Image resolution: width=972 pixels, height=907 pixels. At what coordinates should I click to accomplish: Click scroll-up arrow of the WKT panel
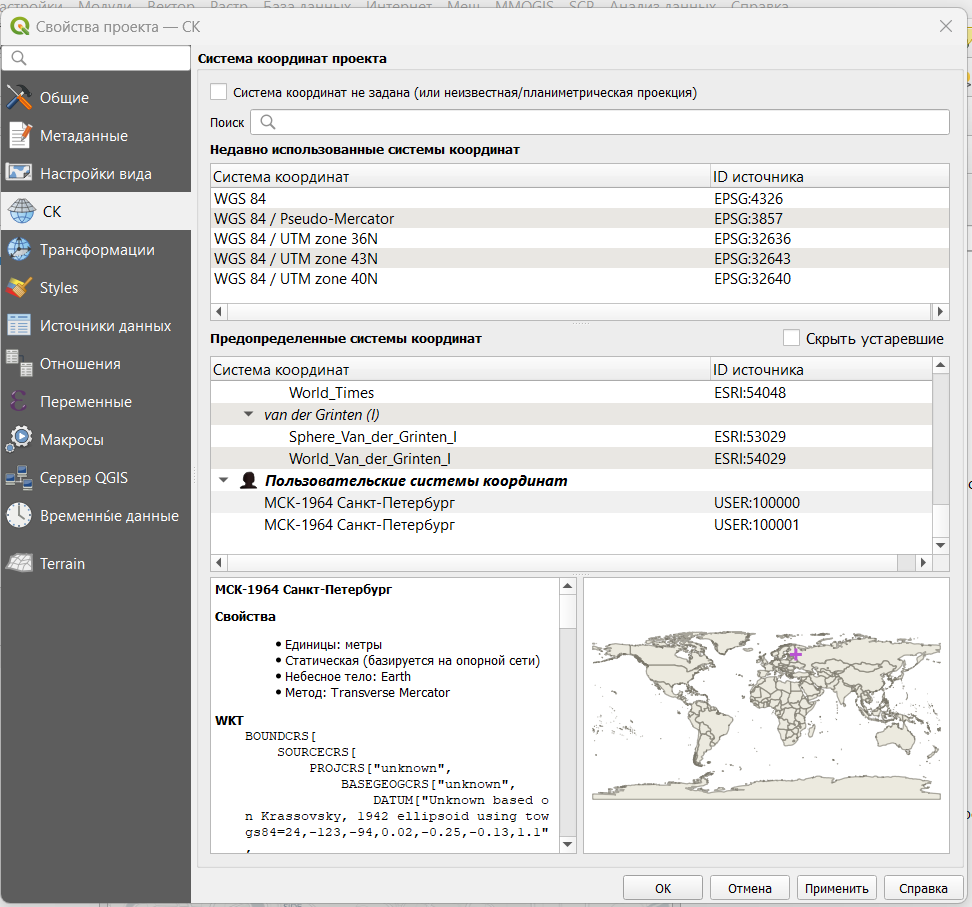(568, 586)
